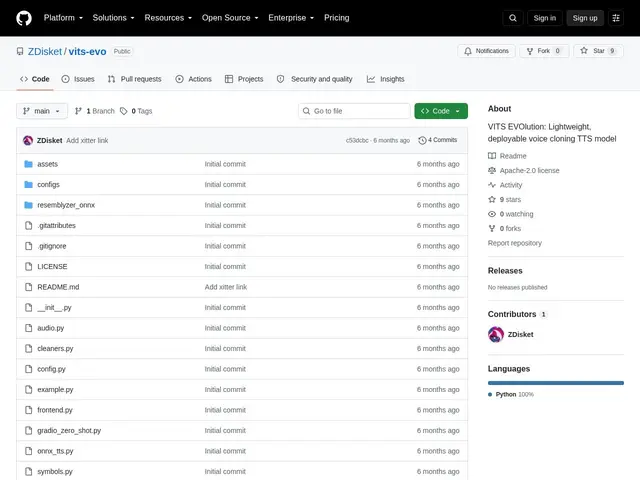Click ZDisket avatar in latest commit row
640x480 pixels.
coord(28,140)
